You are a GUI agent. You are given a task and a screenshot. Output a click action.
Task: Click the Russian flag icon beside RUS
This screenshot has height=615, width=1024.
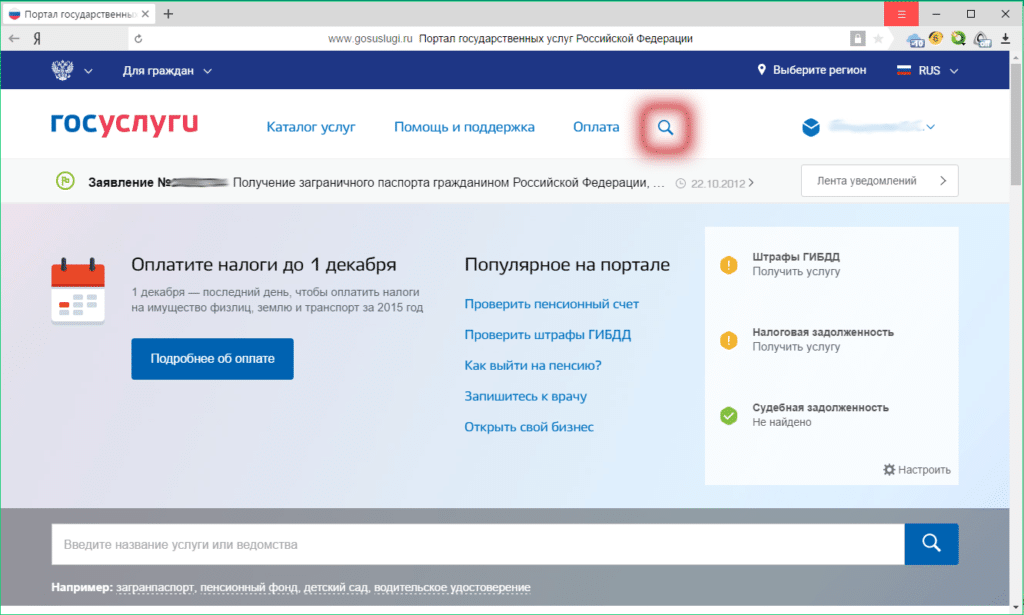904,71
